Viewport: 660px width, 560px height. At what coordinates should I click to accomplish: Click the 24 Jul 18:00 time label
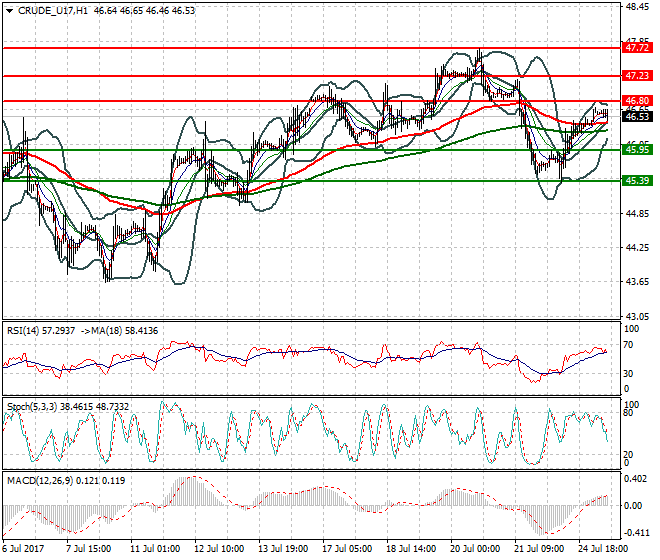603,549
